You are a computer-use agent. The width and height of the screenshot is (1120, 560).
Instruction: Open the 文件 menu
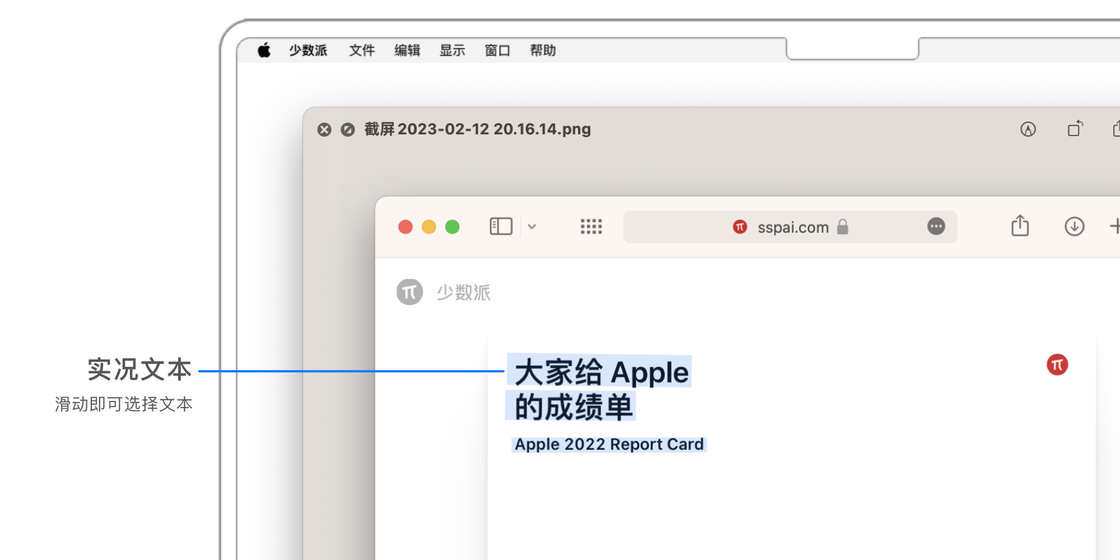click(361, 51)
